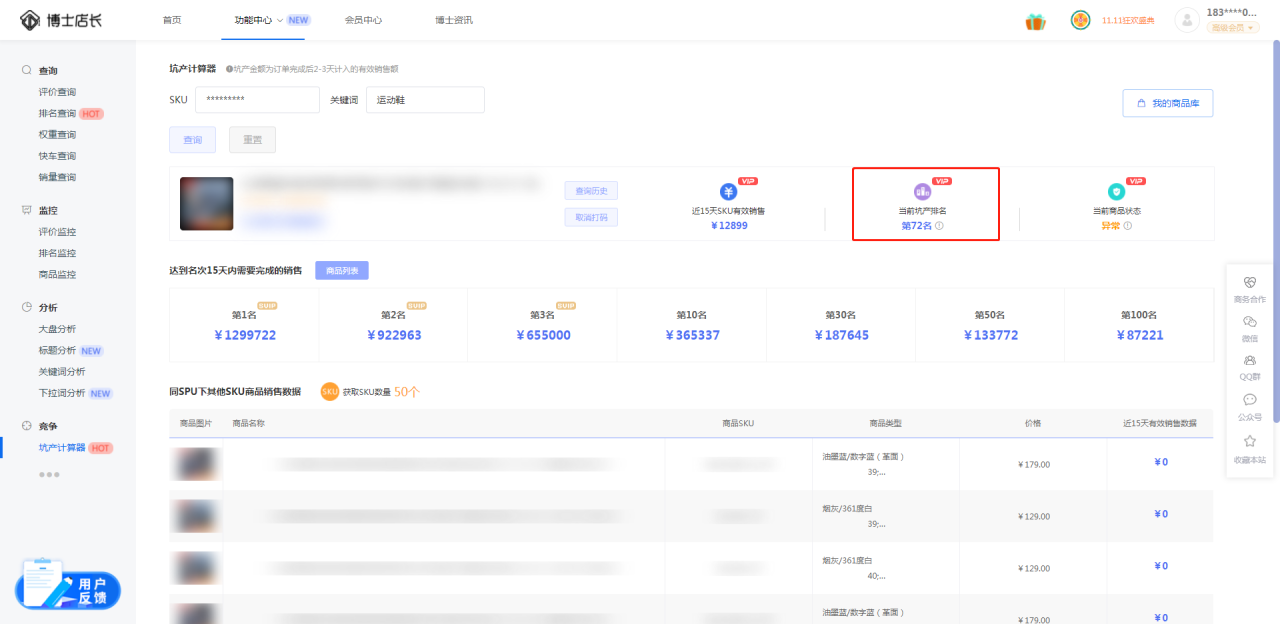Click the 商品列表 button

point(341,270)
